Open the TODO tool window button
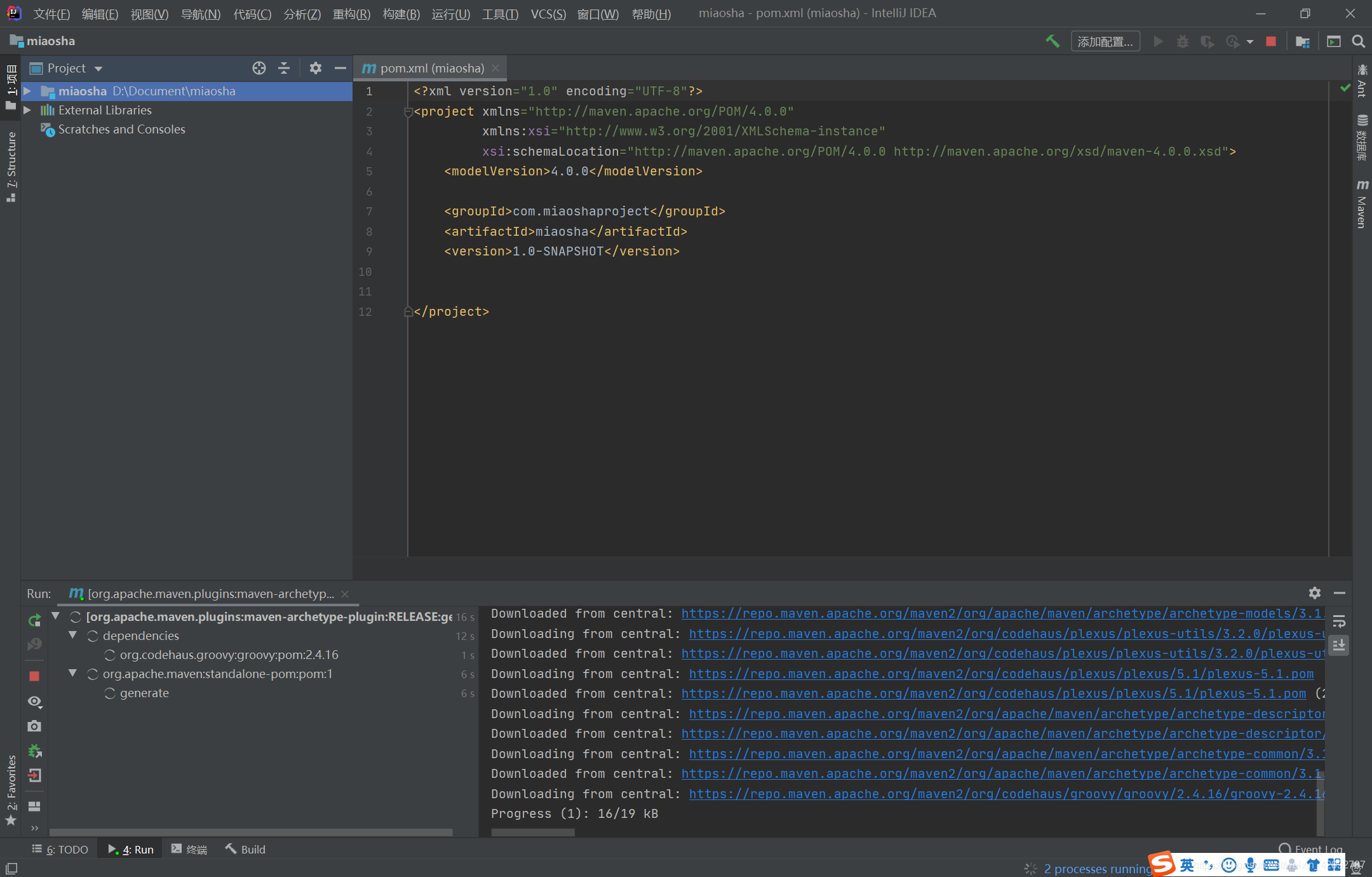Image resolution: width=1372 pixels, height=877 pixels. click(60, 850)
